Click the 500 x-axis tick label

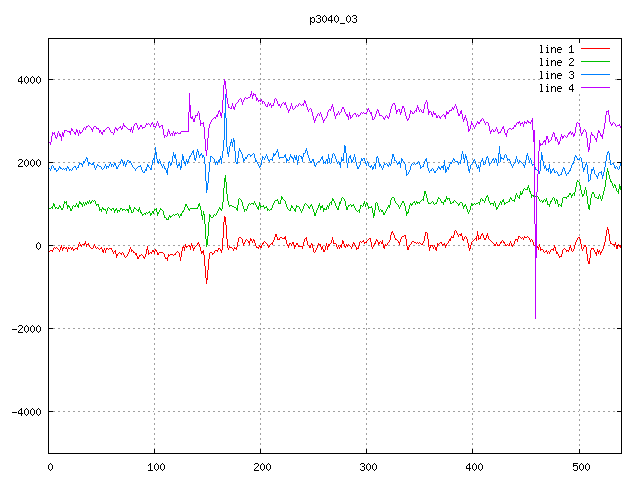[x=579, y=466]
